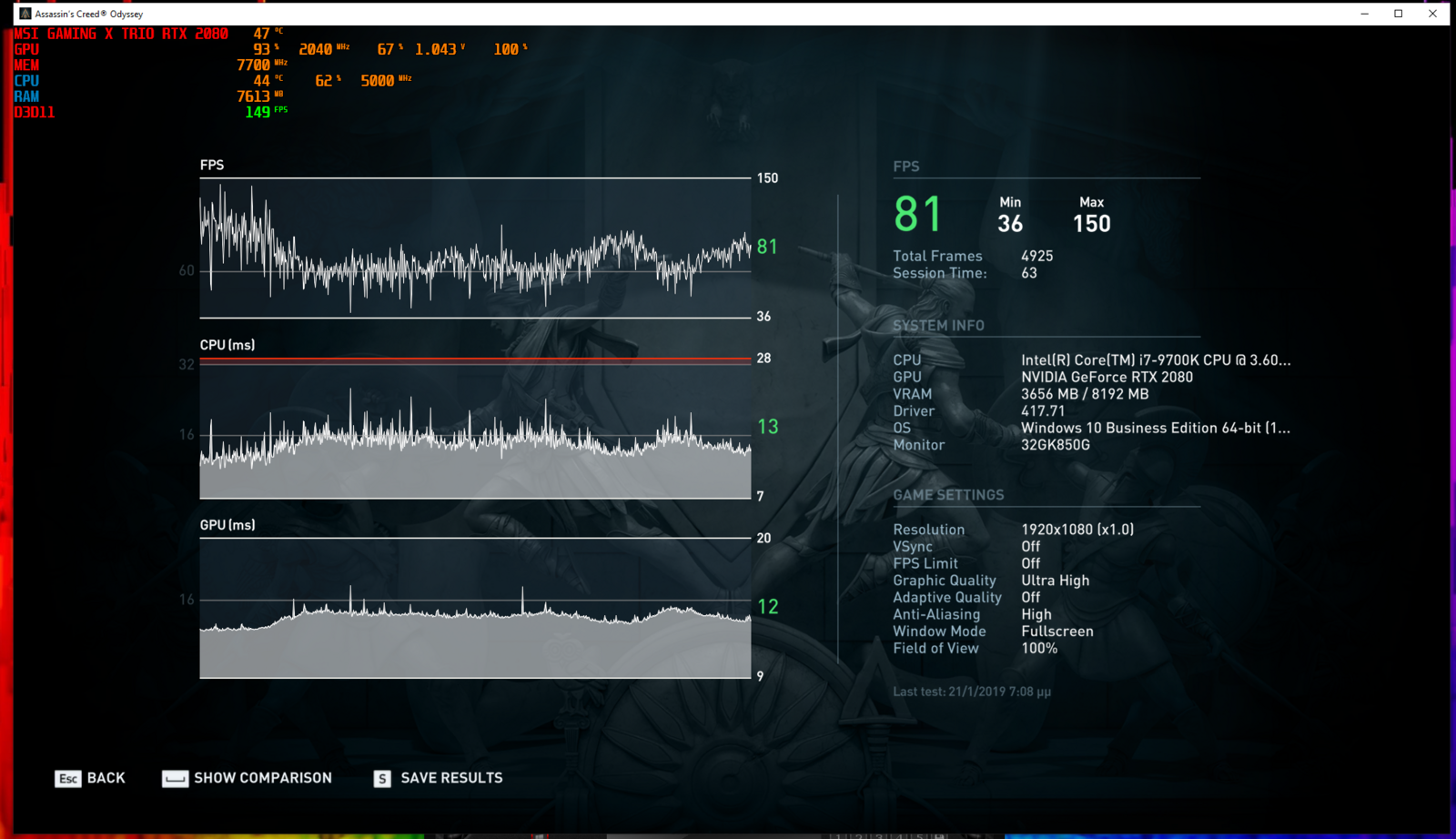
Task: Click the Last test date text
Action: tap(972, 692)
